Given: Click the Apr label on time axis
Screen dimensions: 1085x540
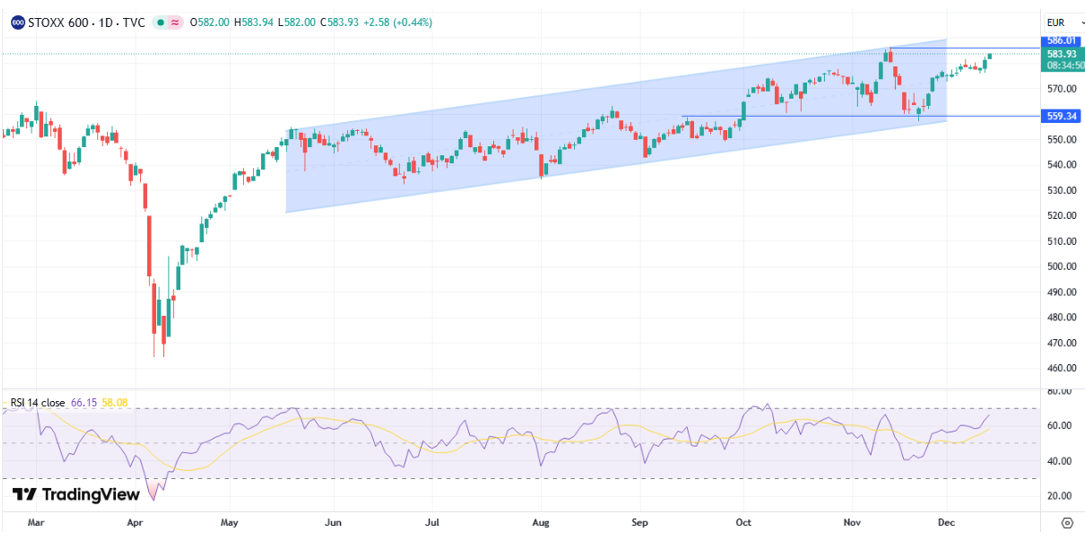Looking at the screenshot, I should 137,522.
